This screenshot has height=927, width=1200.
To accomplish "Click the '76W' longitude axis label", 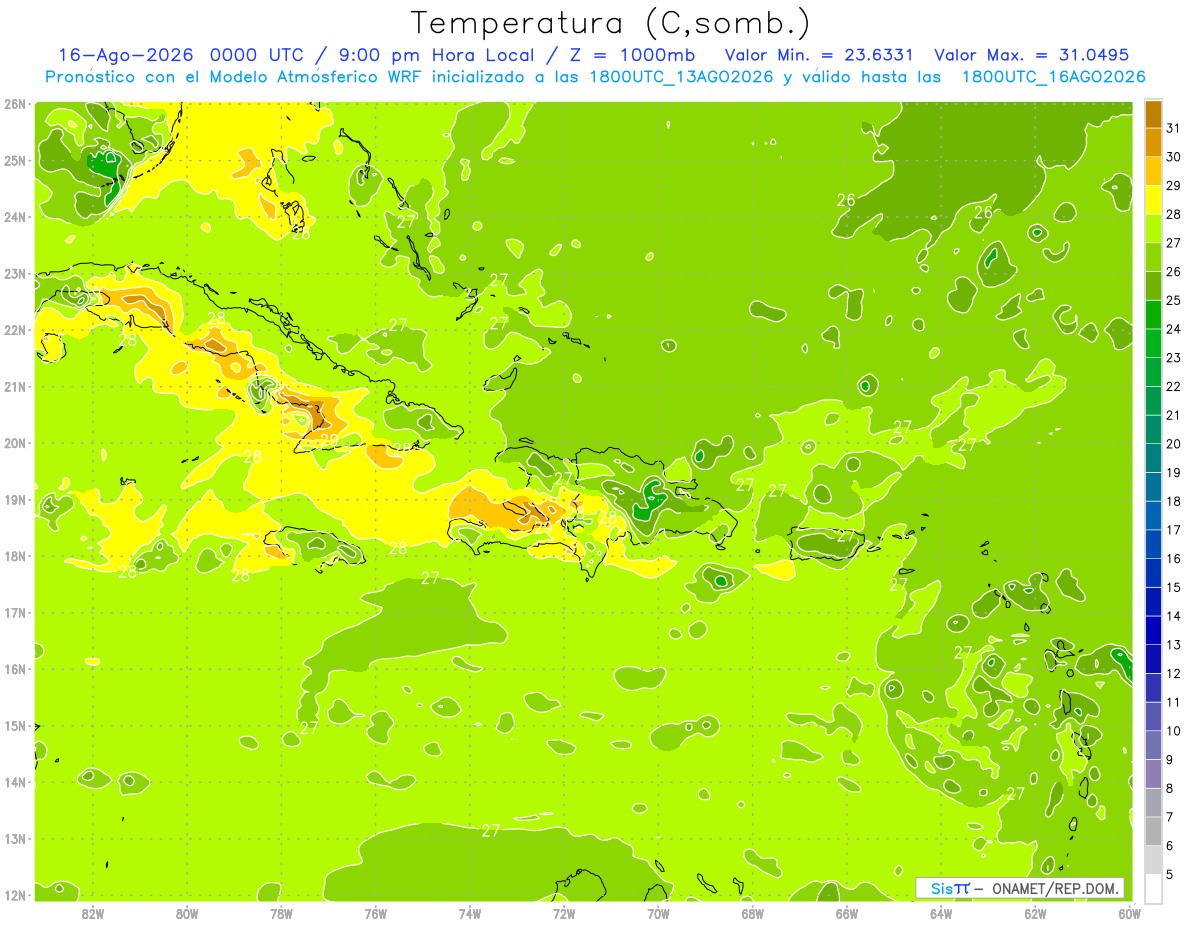I will pyautogui.click(x=376, y=913).
